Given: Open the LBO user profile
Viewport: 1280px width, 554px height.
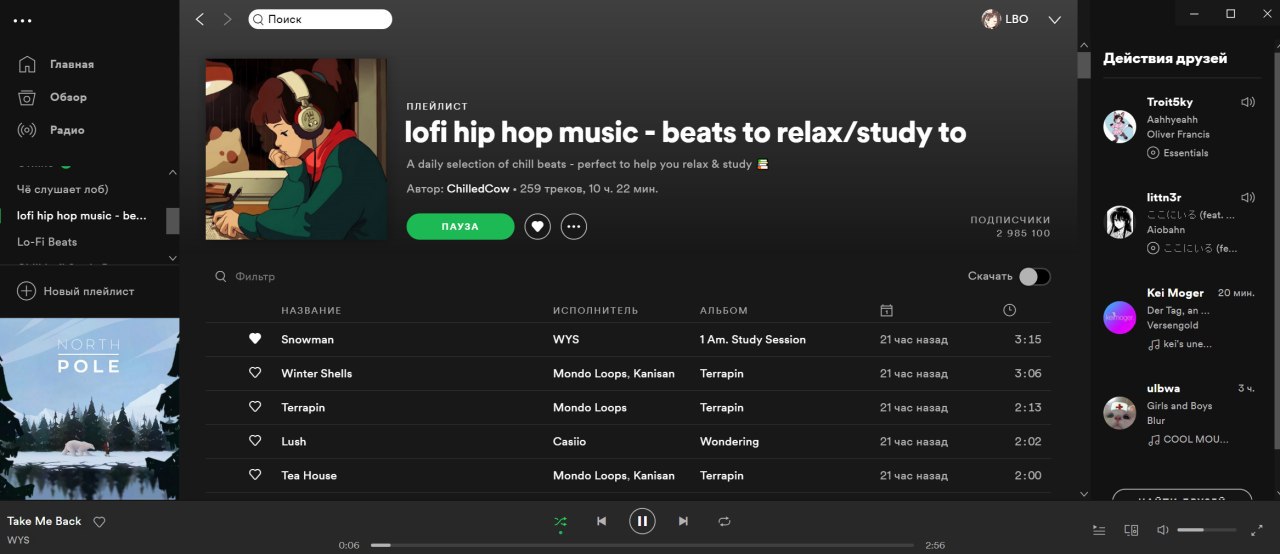Looking at the screenshot, I should 1016,19.
